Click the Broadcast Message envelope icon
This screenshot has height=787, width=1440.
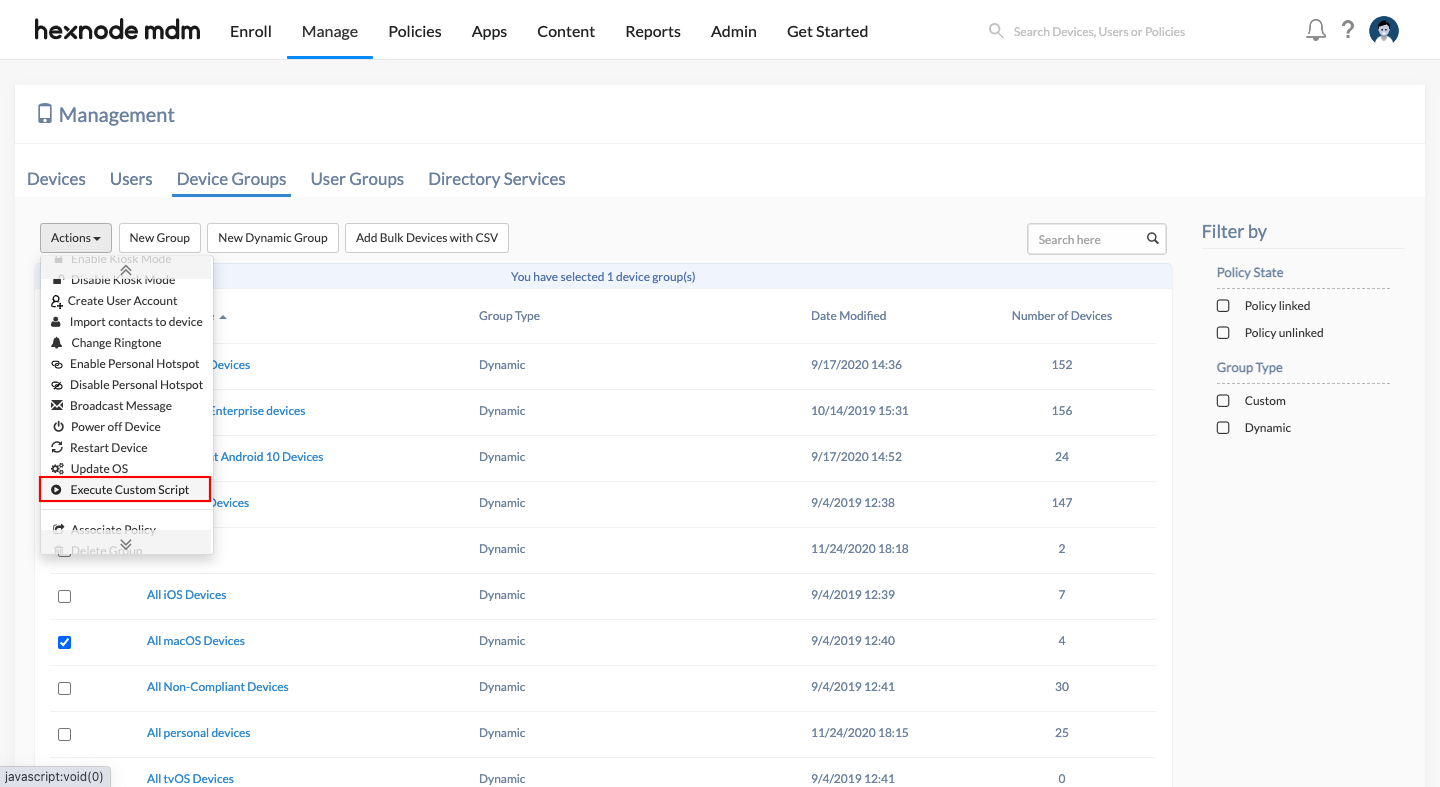click(x=57, y=406)
